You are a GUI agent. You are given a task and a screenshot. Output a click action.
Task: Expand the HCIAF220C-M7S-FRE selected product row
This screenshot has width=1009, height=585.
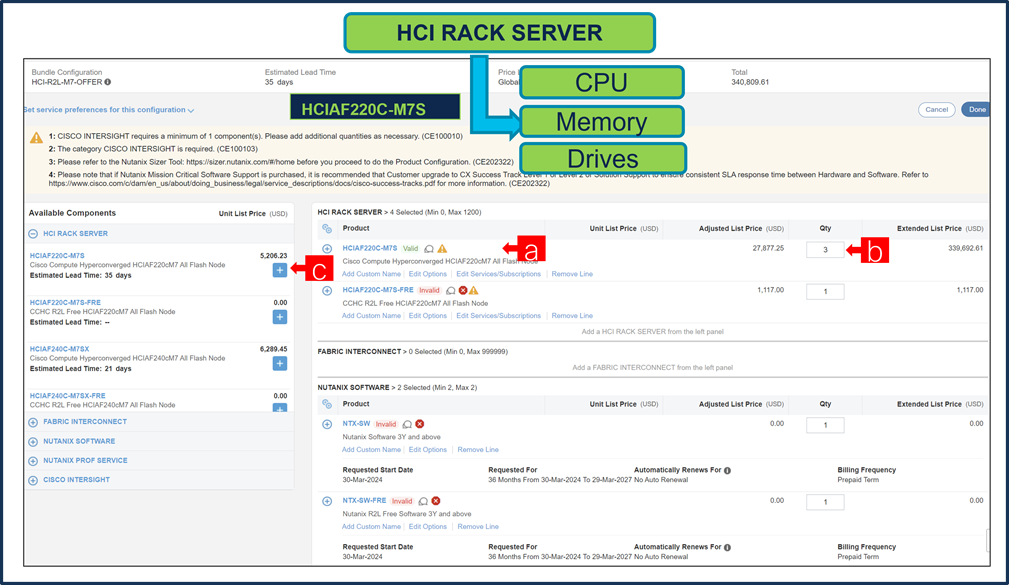(327, 291)
